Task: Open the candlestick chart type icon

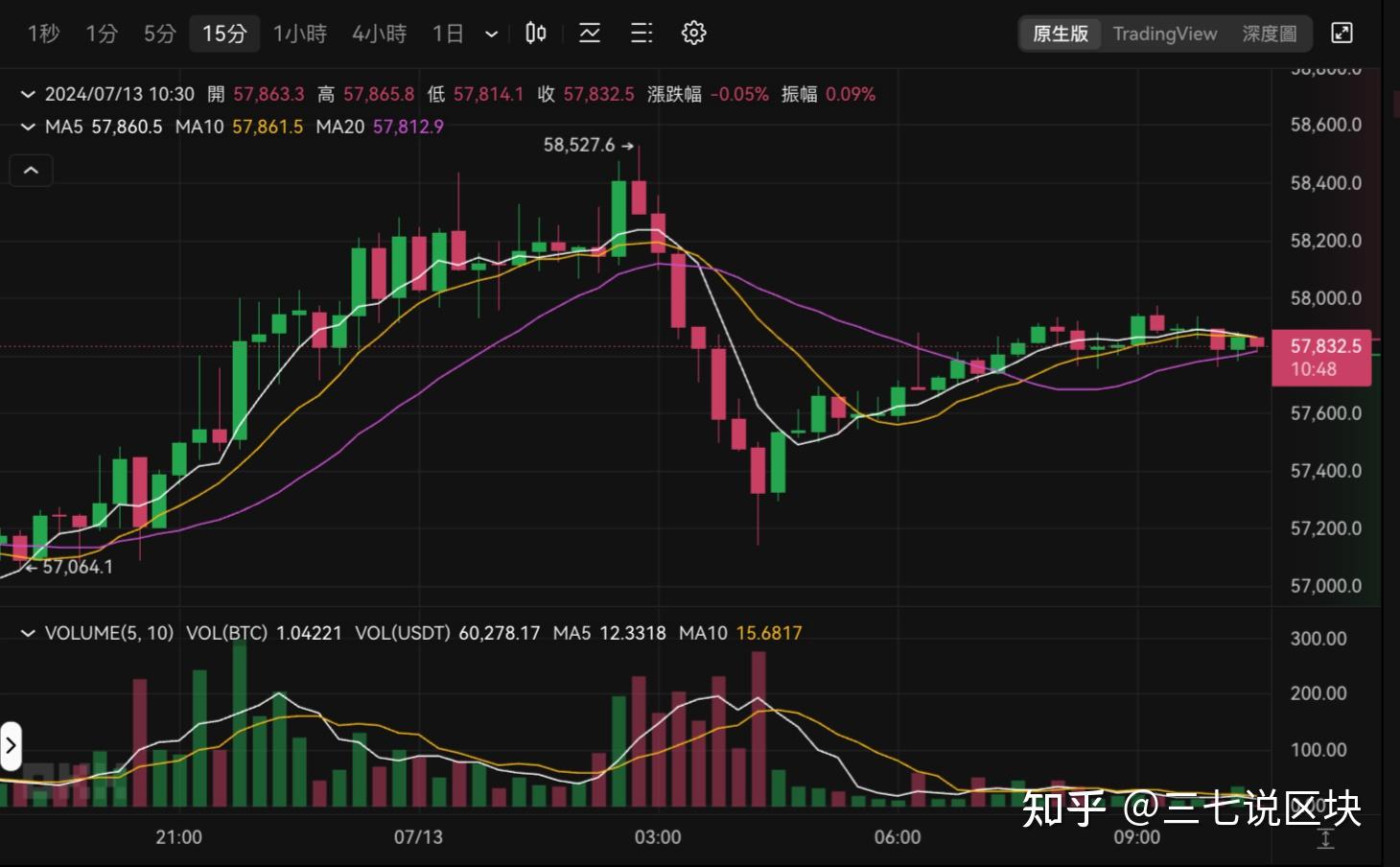Action: tap(536, 34)
